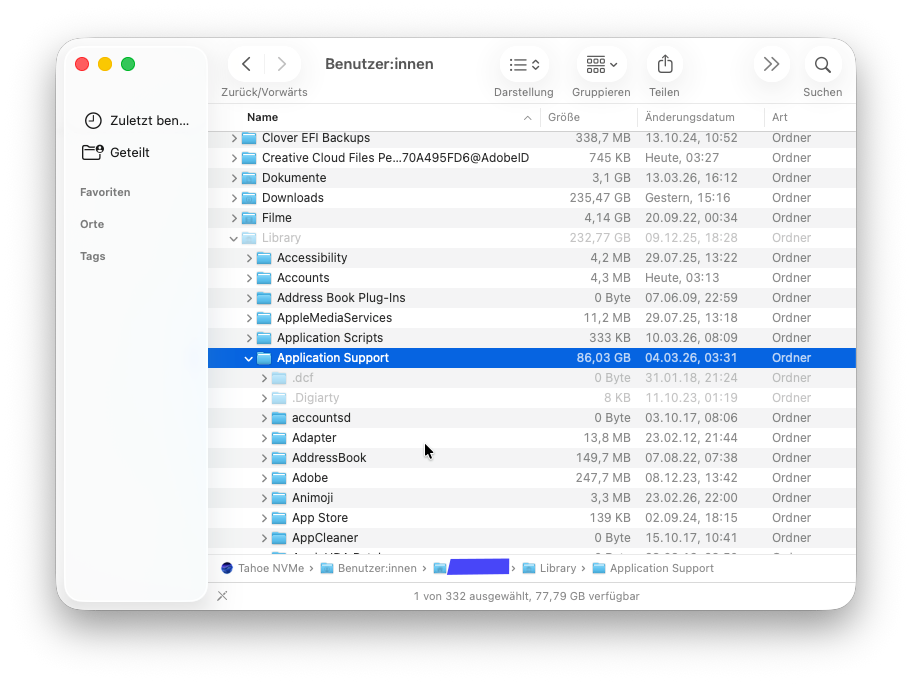Sort by the Name column header

tap(262, 117)
